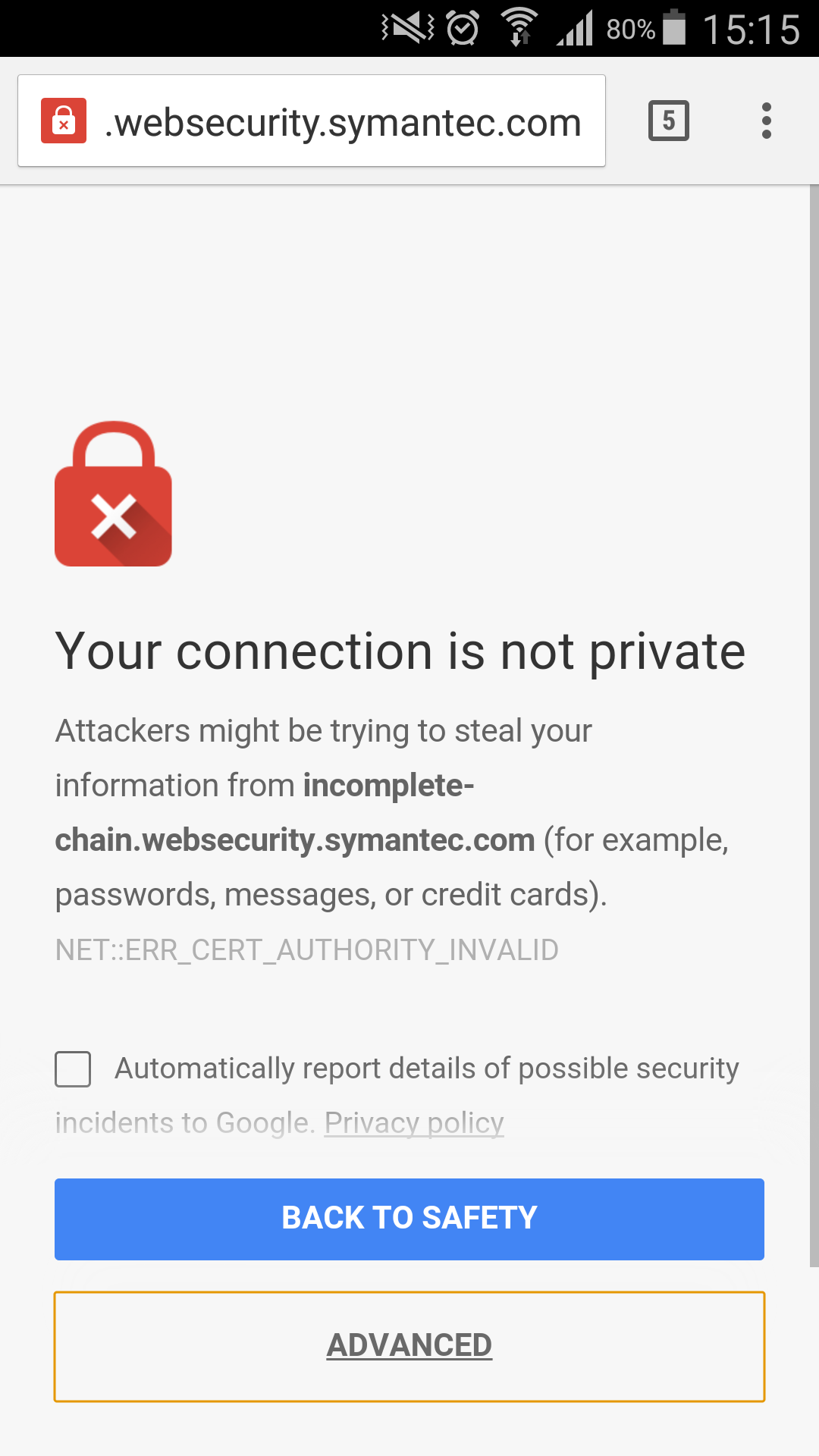Select the incomplete-chain.websecurity.symantec.com bold hostname
Viewport: 819px width, 1456px height.
coord(295,813)
